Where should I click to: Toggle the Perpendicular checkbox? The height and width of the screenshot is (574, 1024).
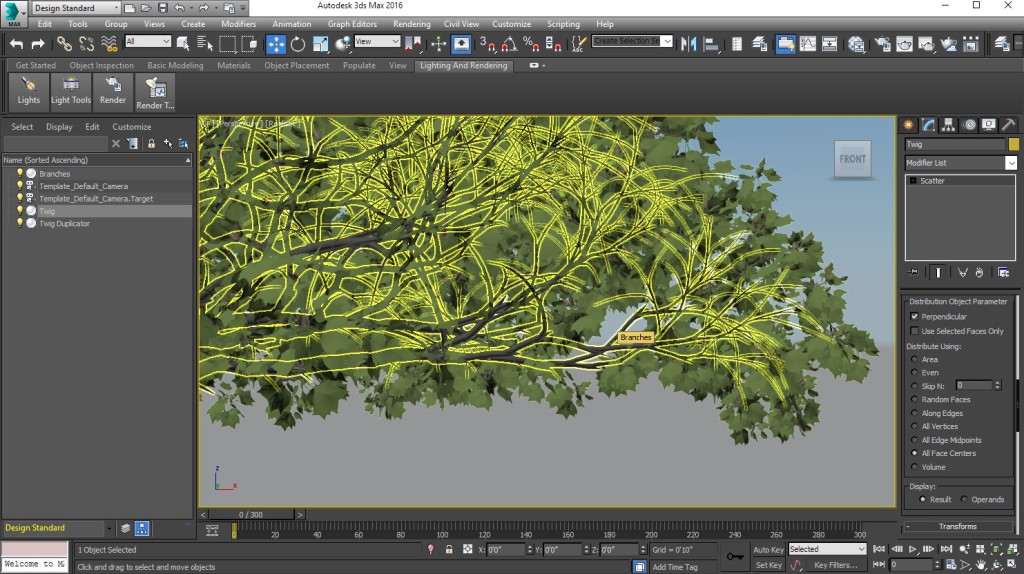914,316
